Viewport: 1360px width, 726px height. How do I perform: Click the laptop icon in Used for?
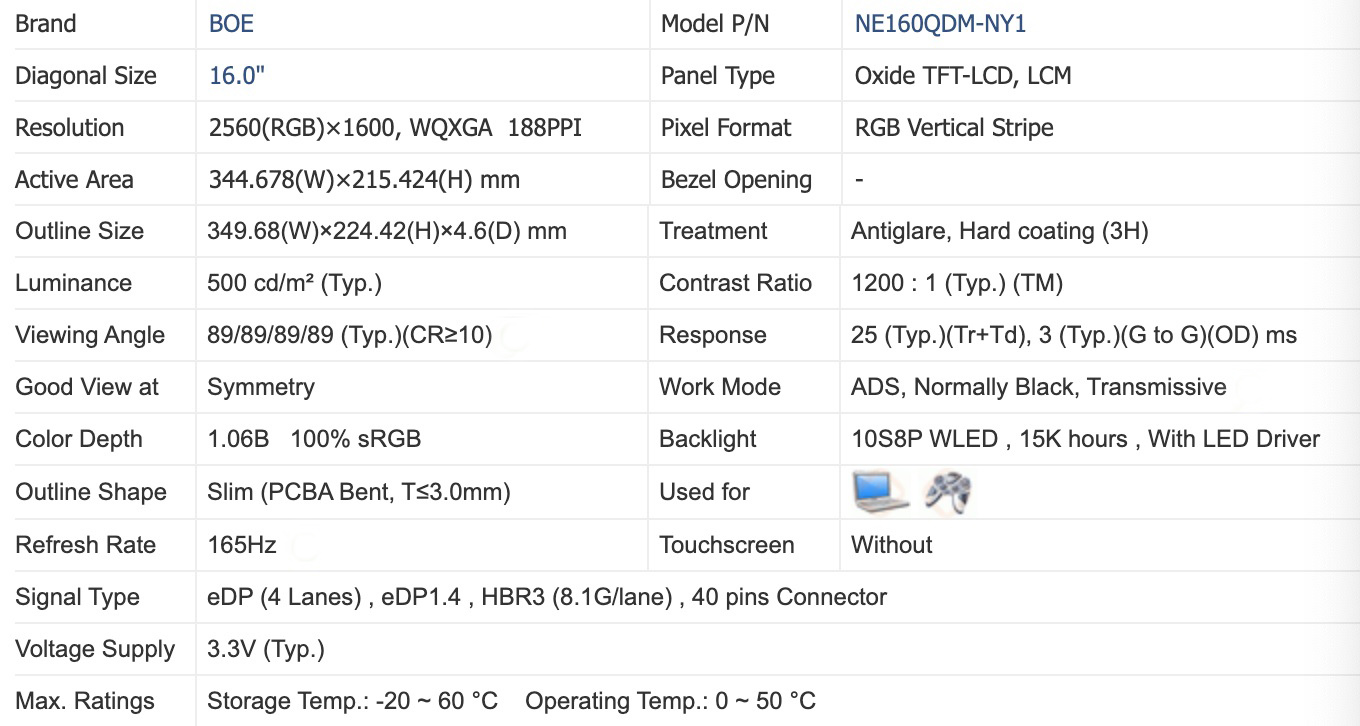point(881,492)
